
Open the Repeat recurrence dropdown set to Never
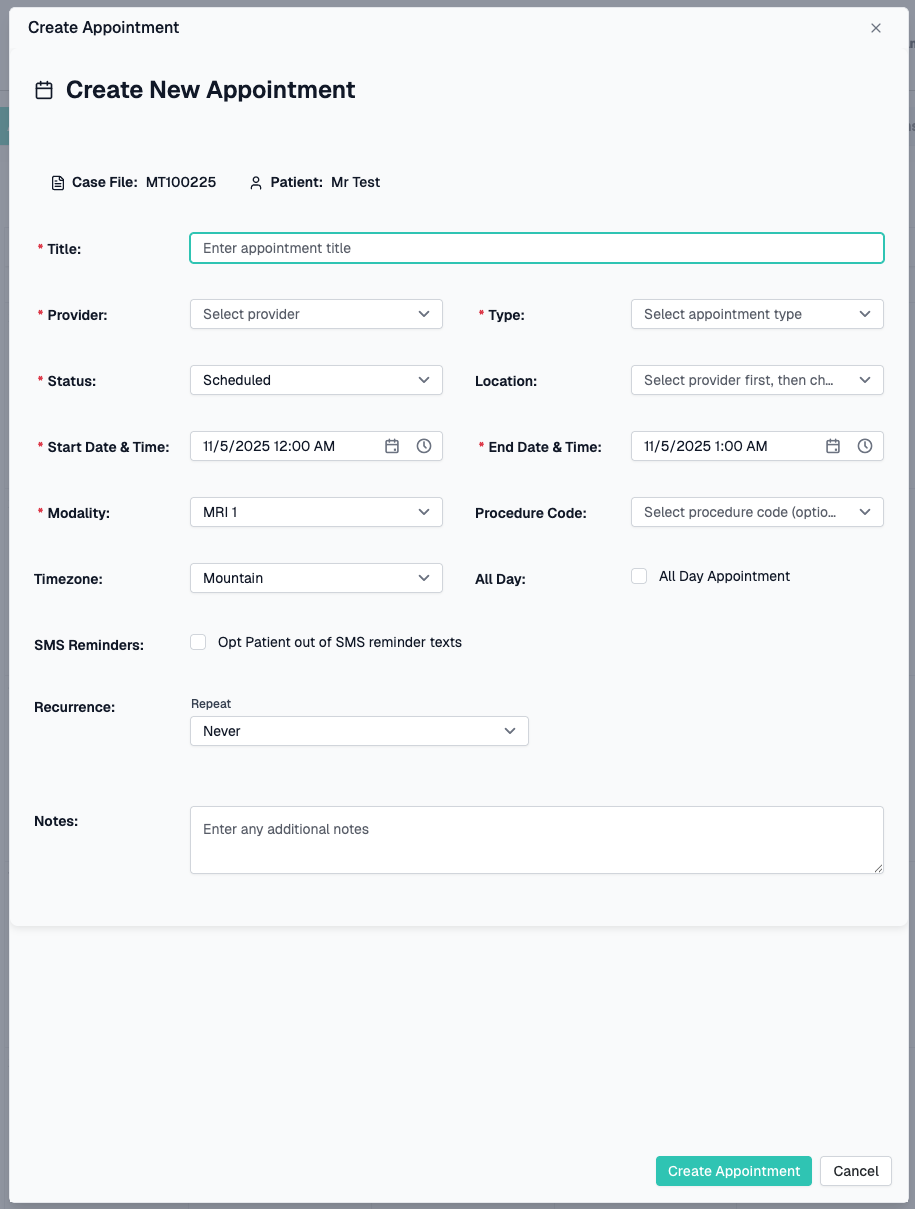click(359, 731)
